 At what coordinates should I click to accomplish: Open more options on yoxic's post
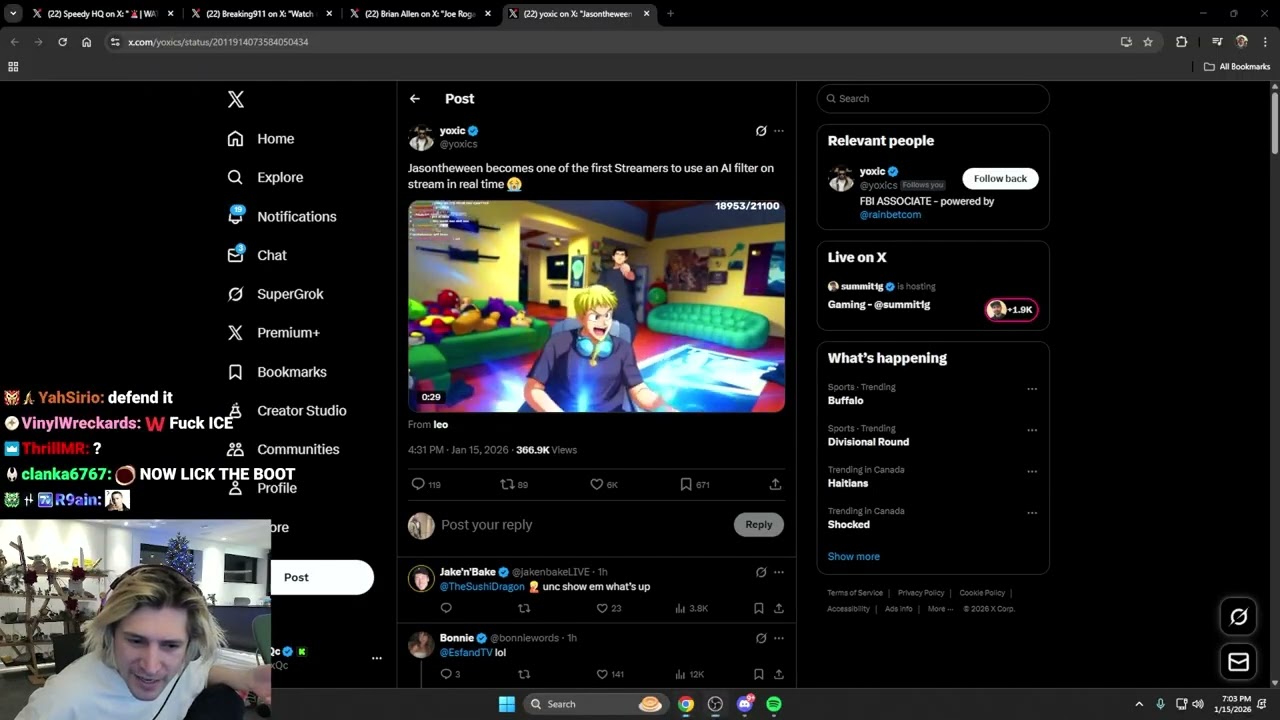779,131
